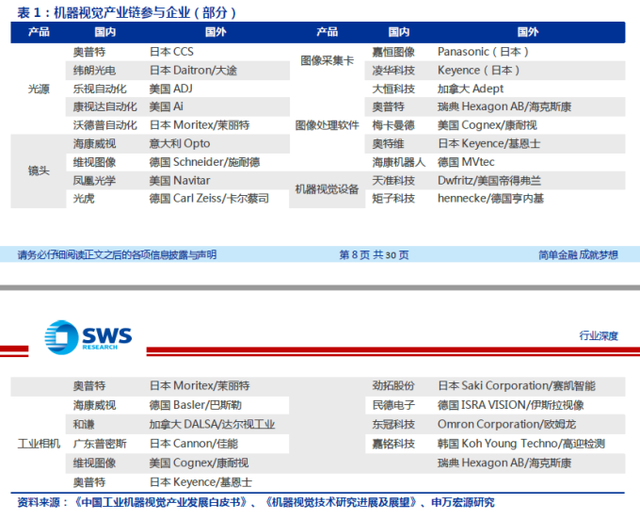Click the 加拿大 Adept entry

[x=471, y=88]
